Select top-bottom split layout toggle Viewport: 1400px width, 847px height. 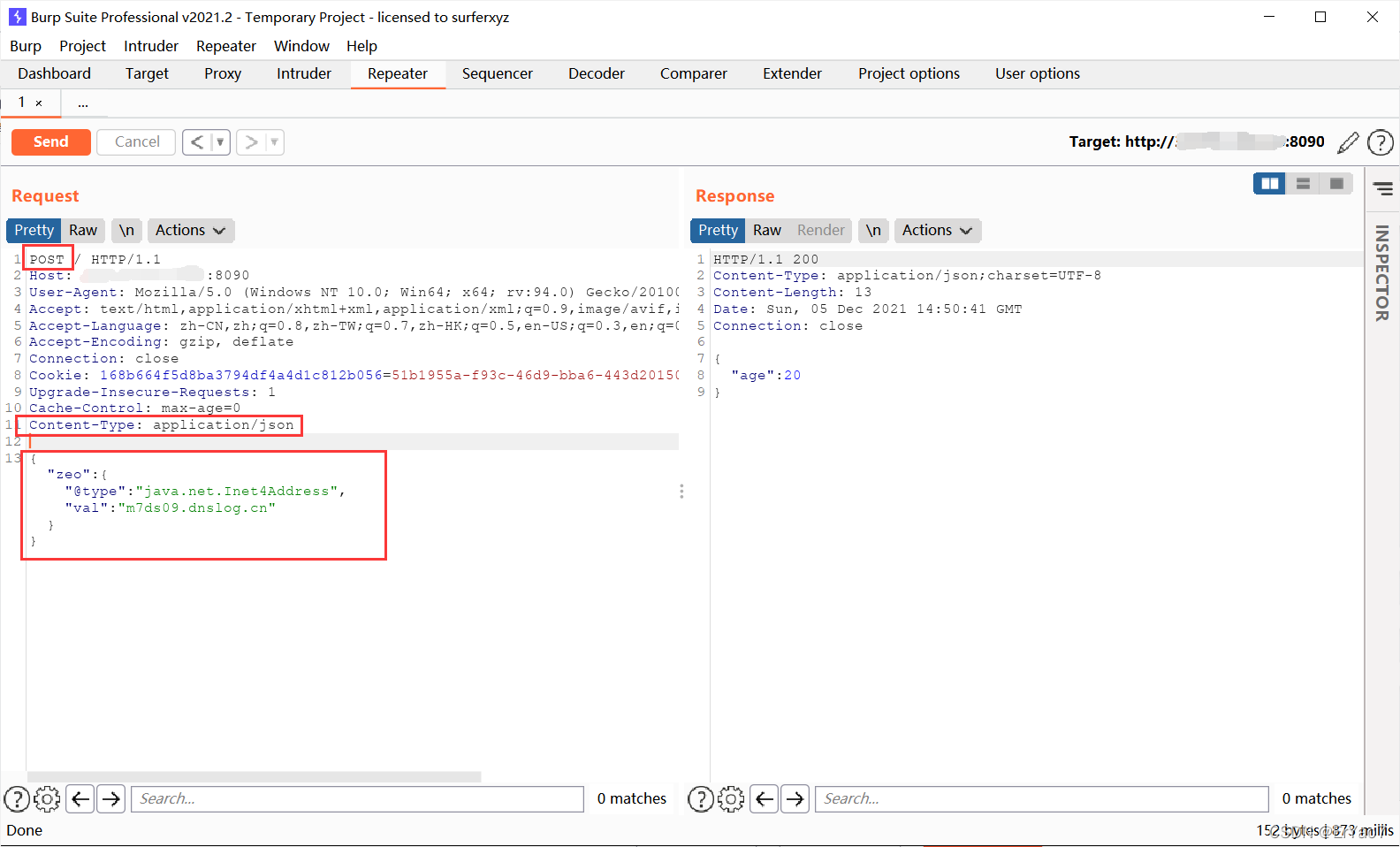[x=1303, y=183]
